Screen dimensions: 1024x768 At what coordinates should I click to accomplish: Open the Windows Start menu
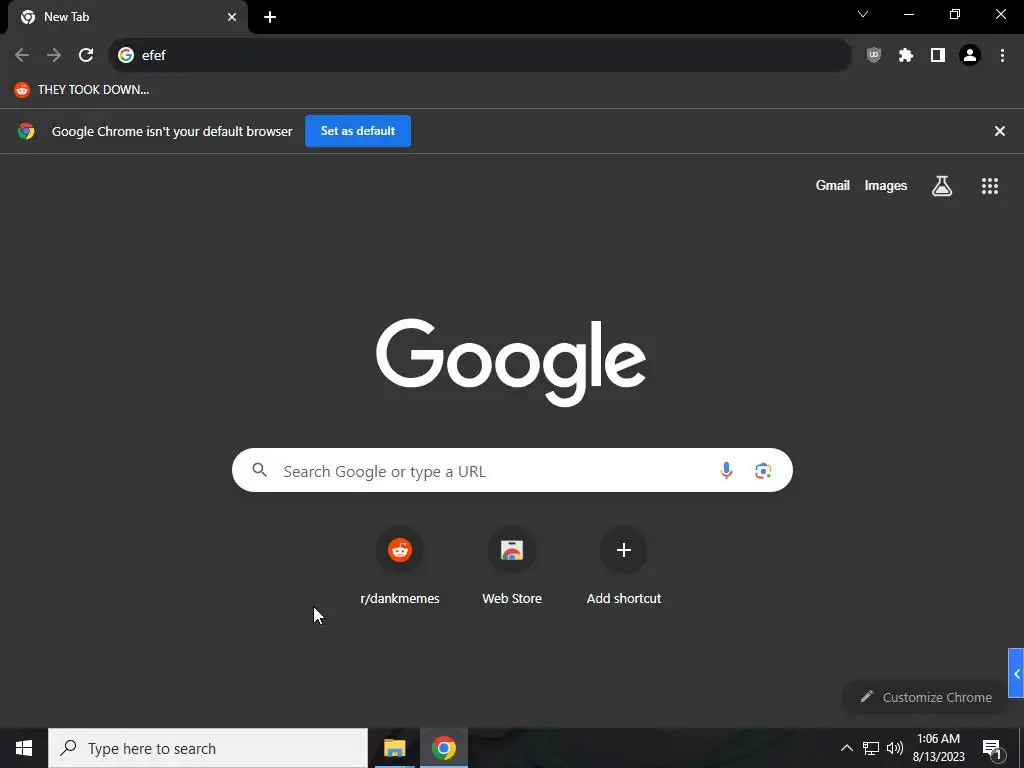[24, 748]
